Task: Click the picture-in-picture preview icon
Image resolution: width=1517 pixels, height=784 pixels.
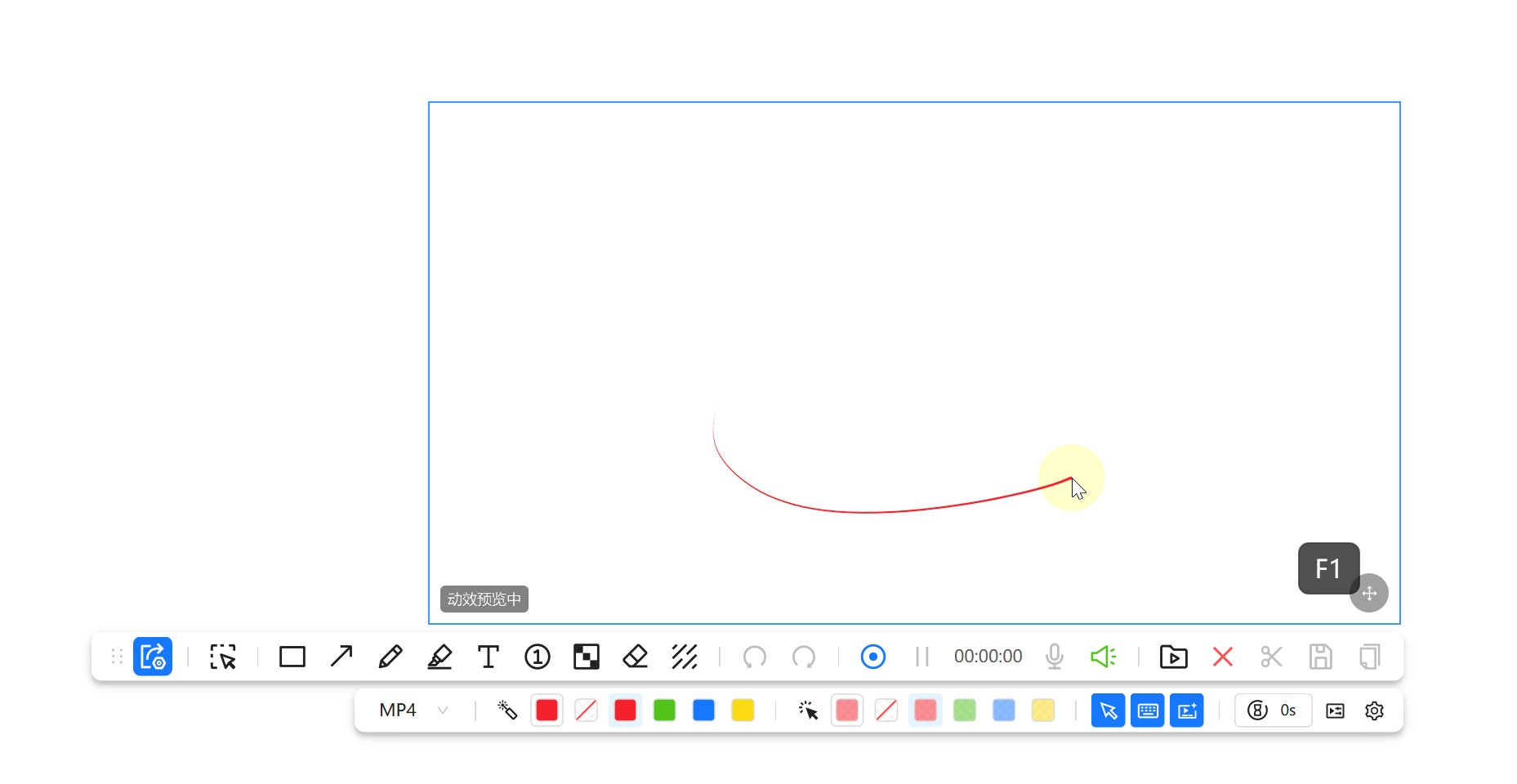Action: [x=1335, y=710]
